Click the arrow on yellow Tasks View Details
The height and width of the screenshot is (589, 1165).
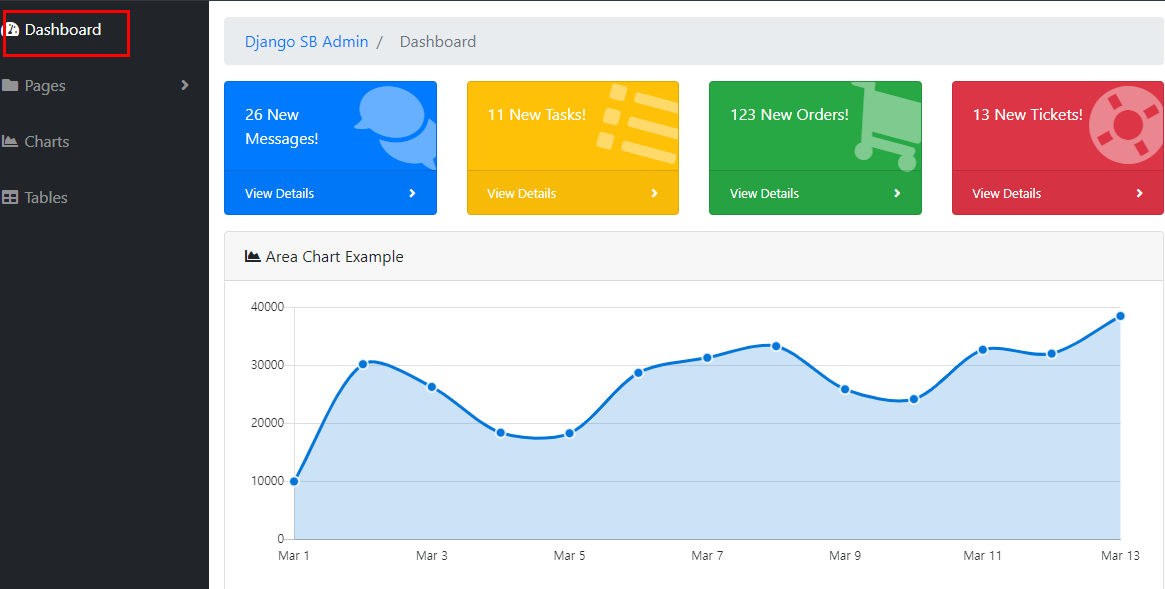click(655, 193)
